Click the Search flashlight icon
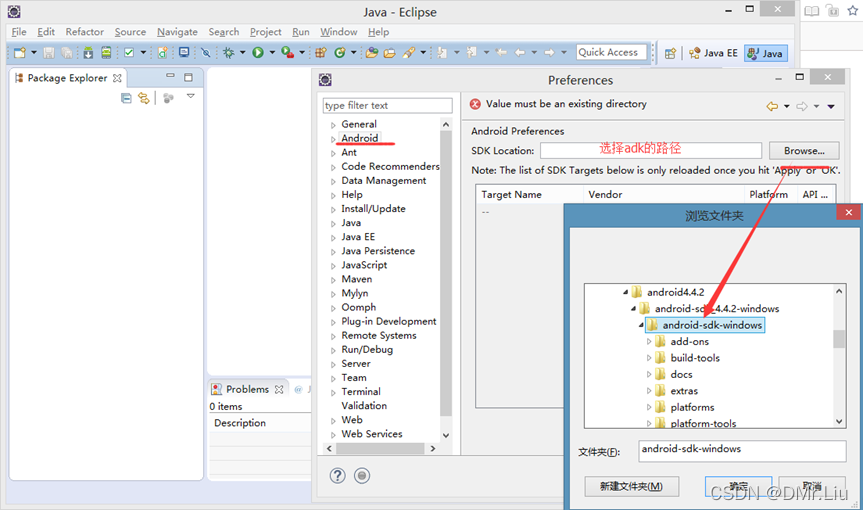Viewport: 863px width, 510px height. pos(408,53)
